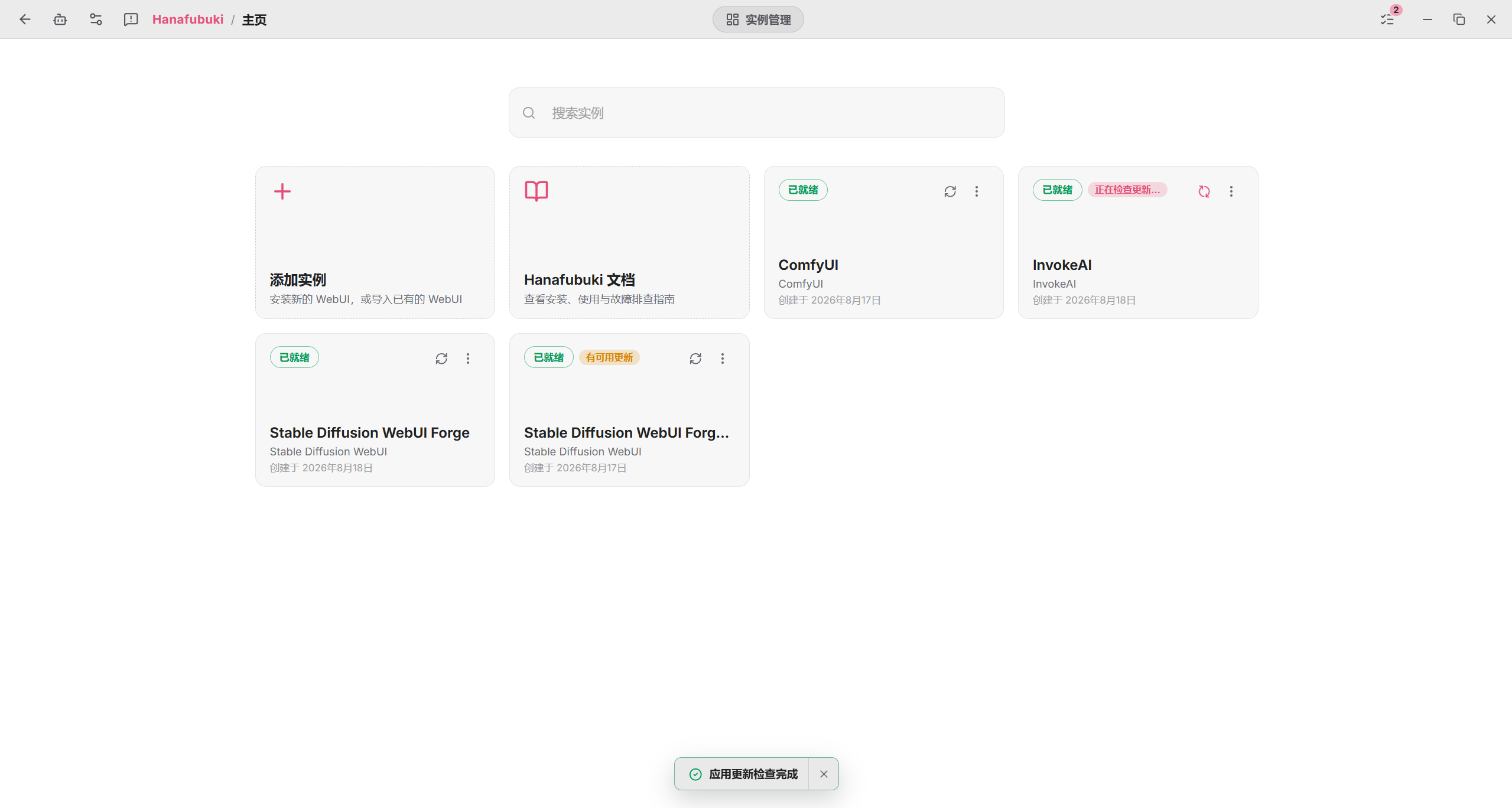Viewport: 1512px width, 808px height.
Task: Focus the 搜索实例 search field
Action: coord(756,113)
